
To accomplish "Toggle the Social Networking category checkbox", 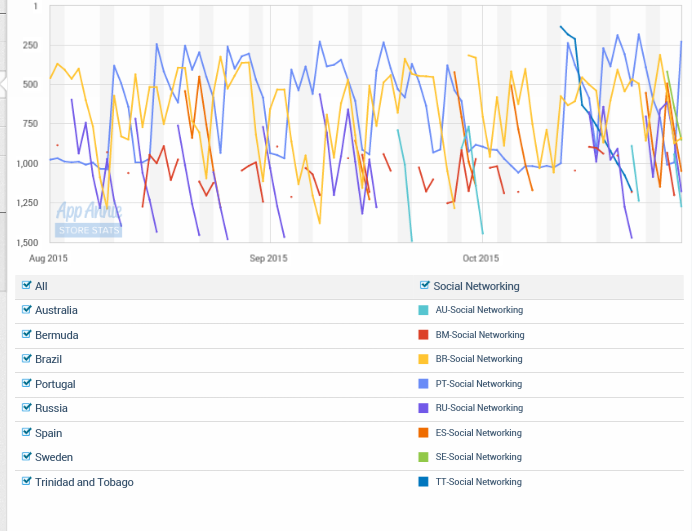I will coord(426,286).
